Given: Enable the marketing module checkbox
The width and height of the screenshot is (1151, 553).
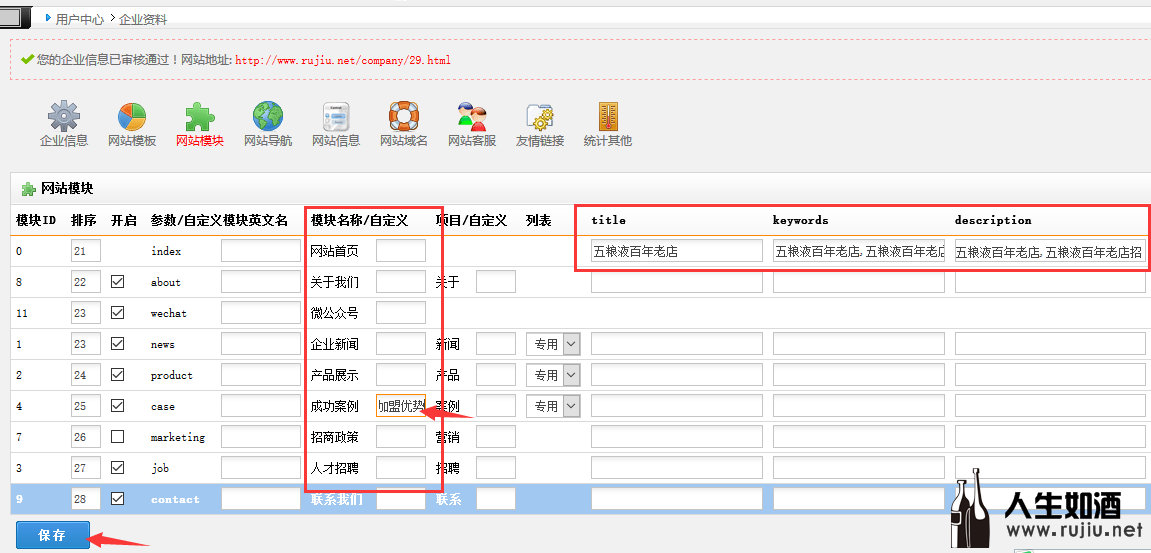Looking at the screenshot, I should tap(117, 436).
